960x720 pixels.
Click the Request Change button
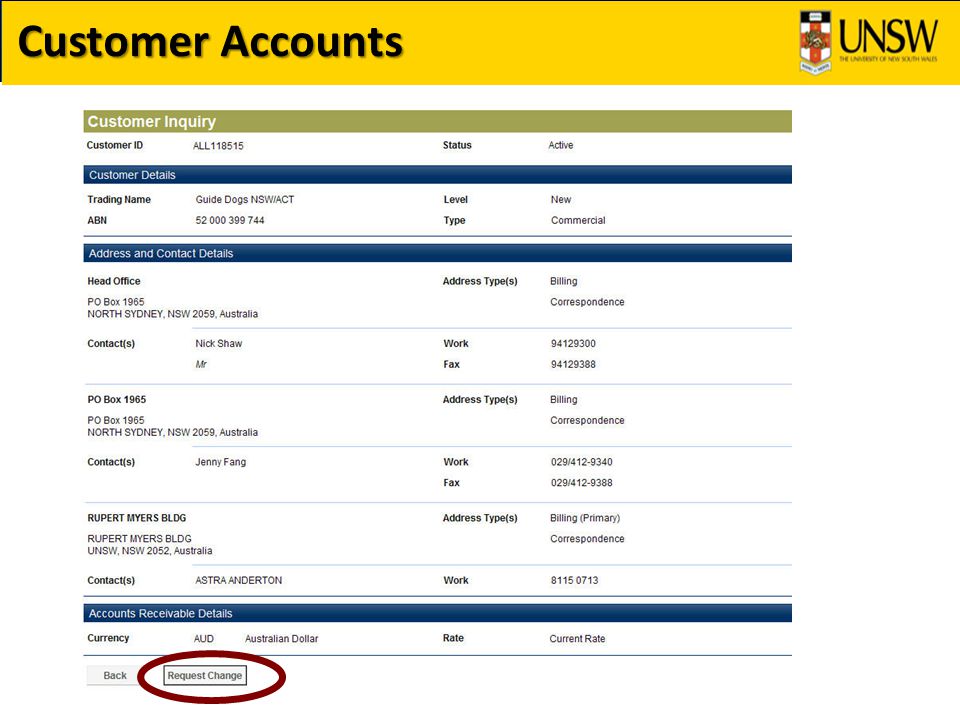(x=205, y=675)
